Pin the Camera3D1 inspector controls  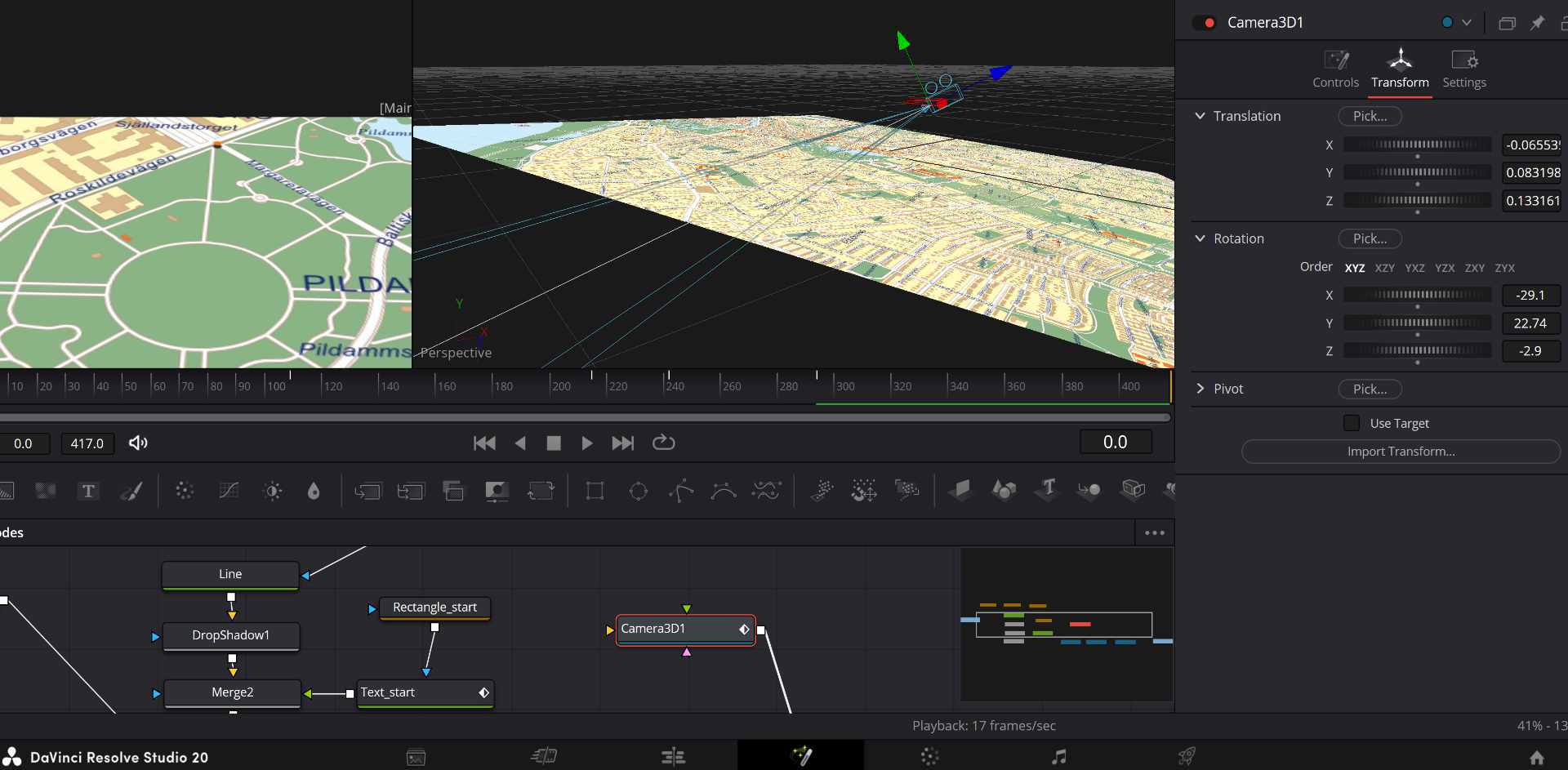coord(1537,23)
